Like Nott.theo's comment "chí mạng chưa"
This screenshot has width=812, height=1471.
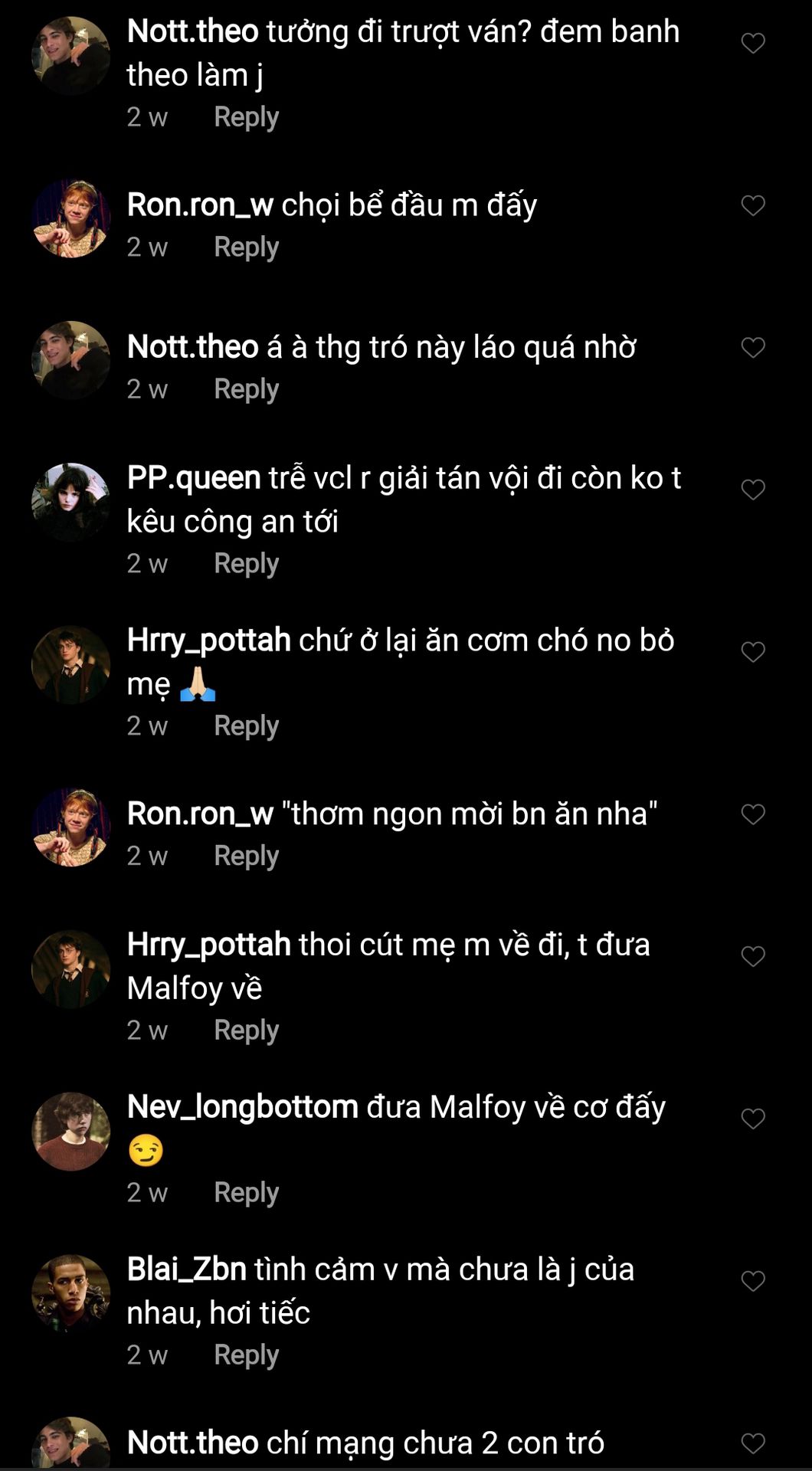pyautogui.click(x=753, y=1443)
